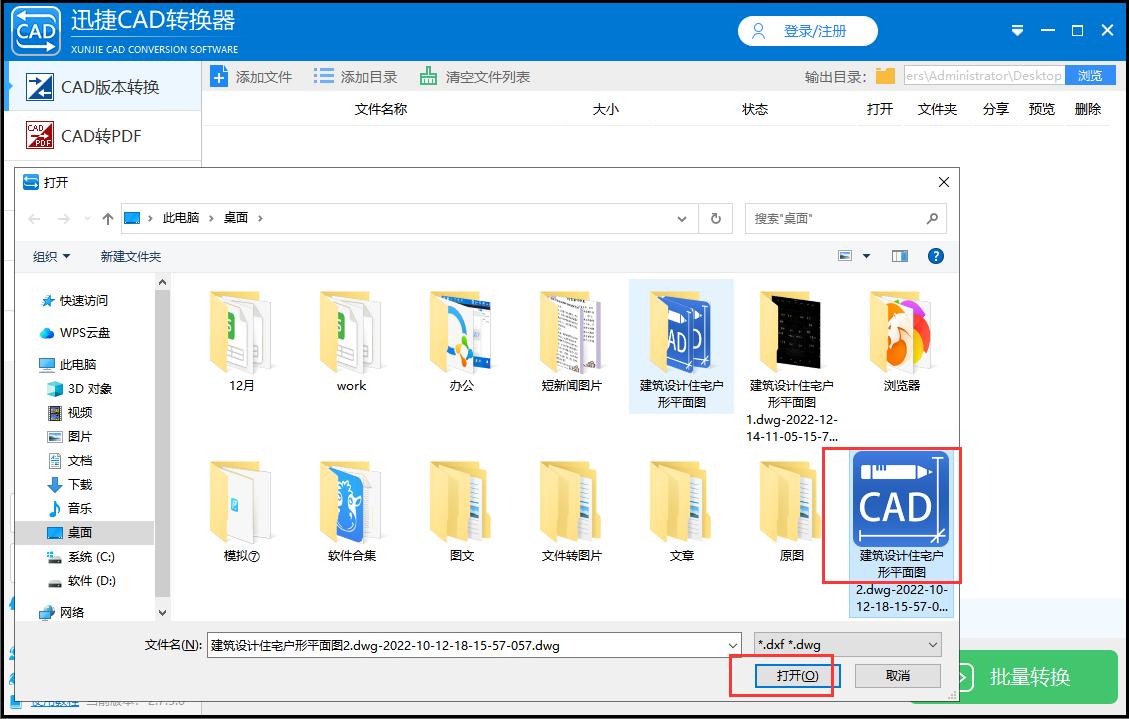Show the preview pane via its icon
Image resolution: width=1129 pixels, height=719 pixels.
(x=898, y=255)
